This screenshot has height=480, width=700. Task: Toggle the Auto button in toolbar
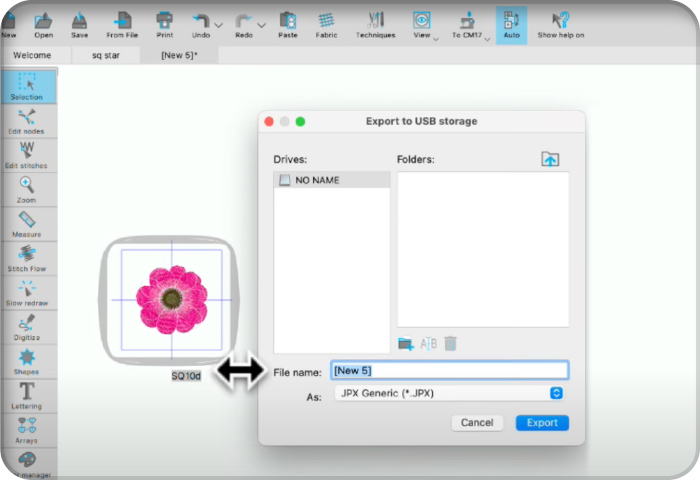coord(511,23)
